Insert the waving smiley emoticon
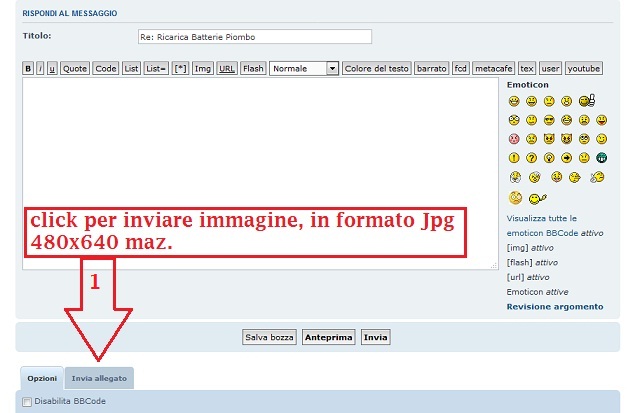This screenshot has height=413, width=628. pyautogui.click(x=536, y=198)
